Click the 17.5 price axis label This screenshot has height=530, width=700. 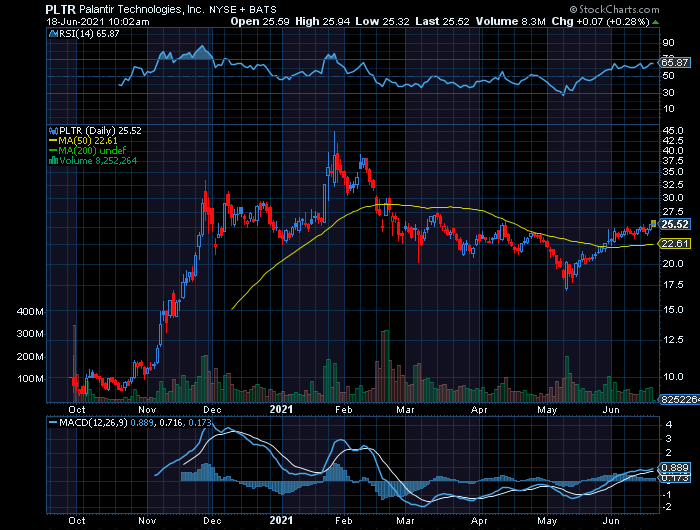point(674,285)
